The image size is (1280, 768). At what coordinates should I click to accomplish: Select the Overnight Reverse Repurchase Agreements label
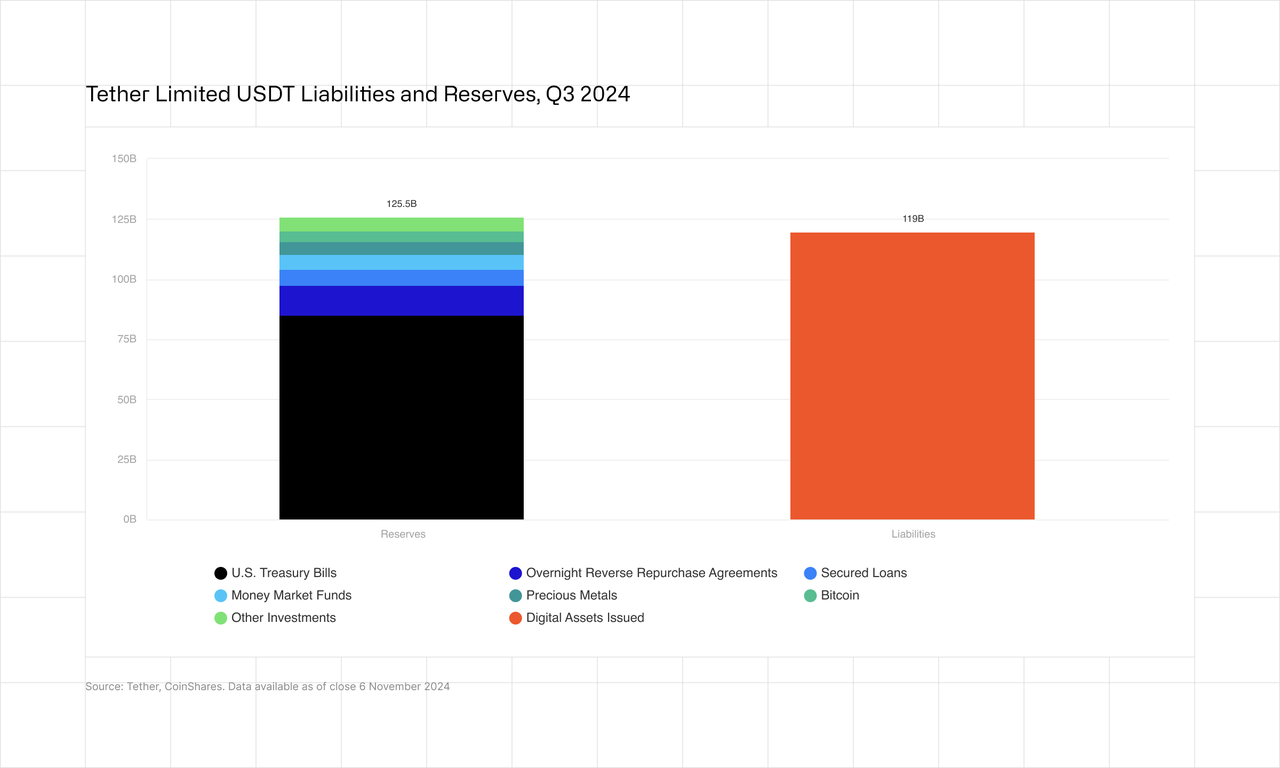coord(652,573)
